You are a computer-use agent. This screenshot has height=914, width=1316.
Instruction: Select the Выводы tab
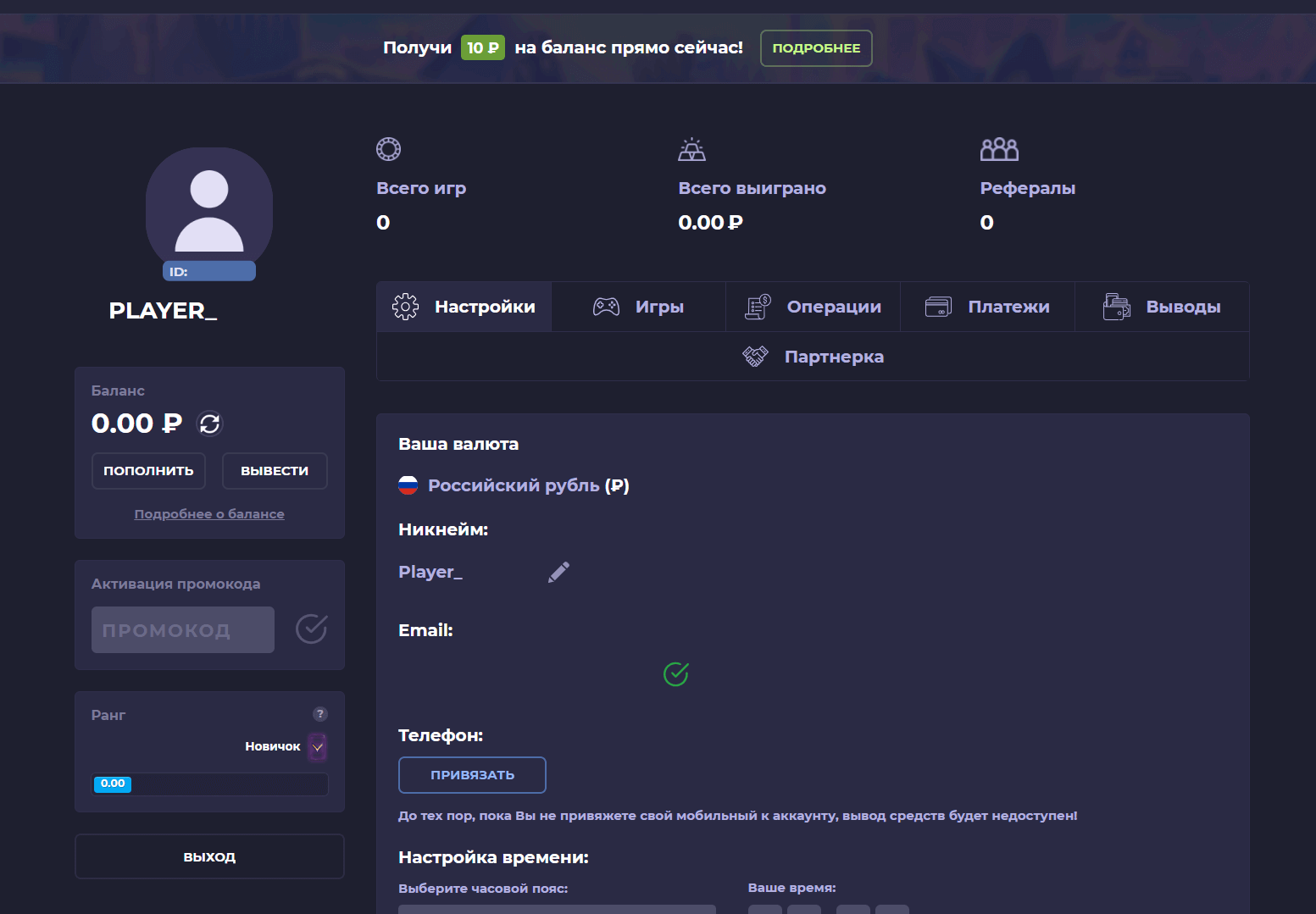pyautogui.click(x=1162, y=307)
